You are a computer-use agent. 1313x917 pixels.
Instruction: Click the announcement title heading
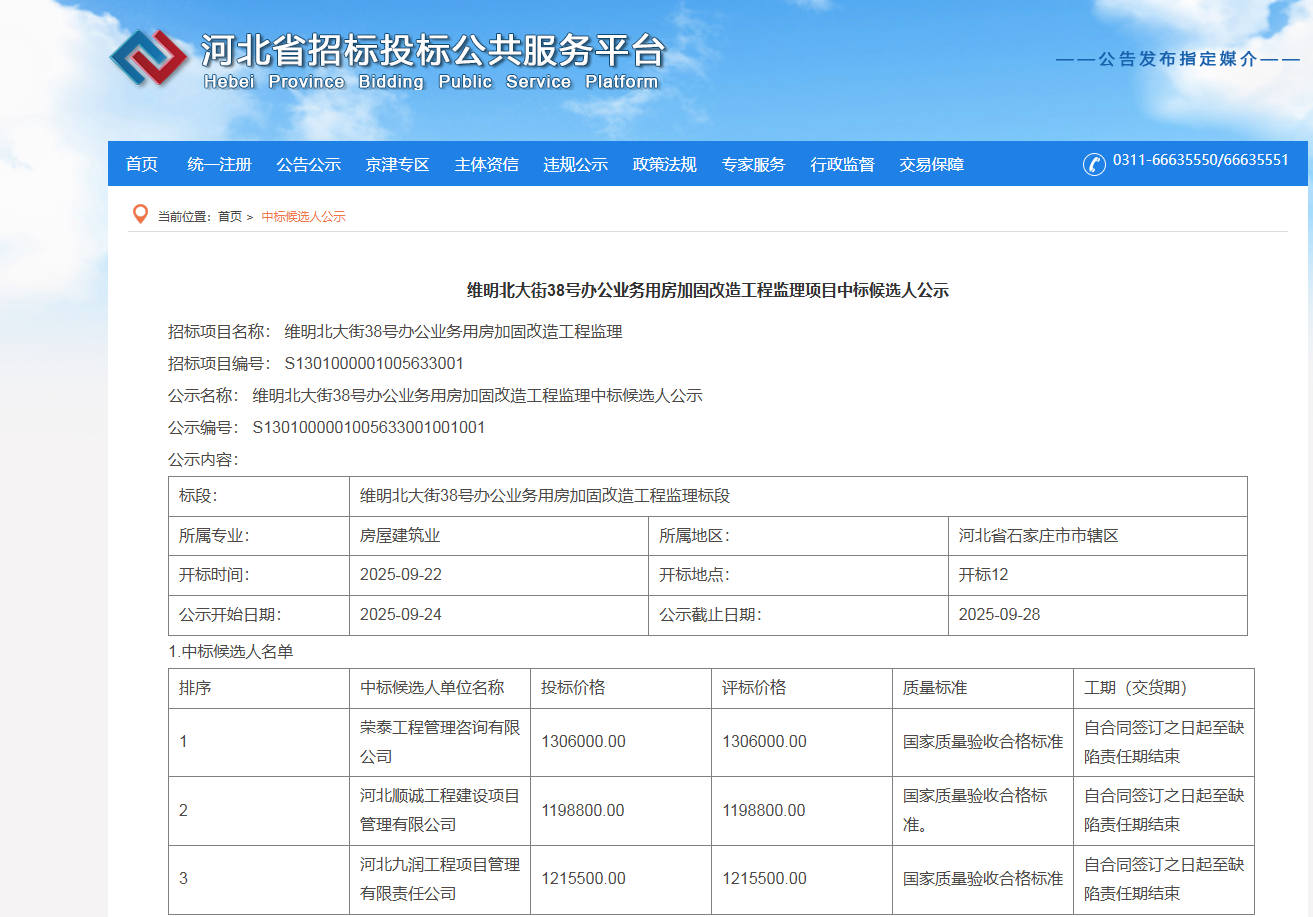point(707,291)
